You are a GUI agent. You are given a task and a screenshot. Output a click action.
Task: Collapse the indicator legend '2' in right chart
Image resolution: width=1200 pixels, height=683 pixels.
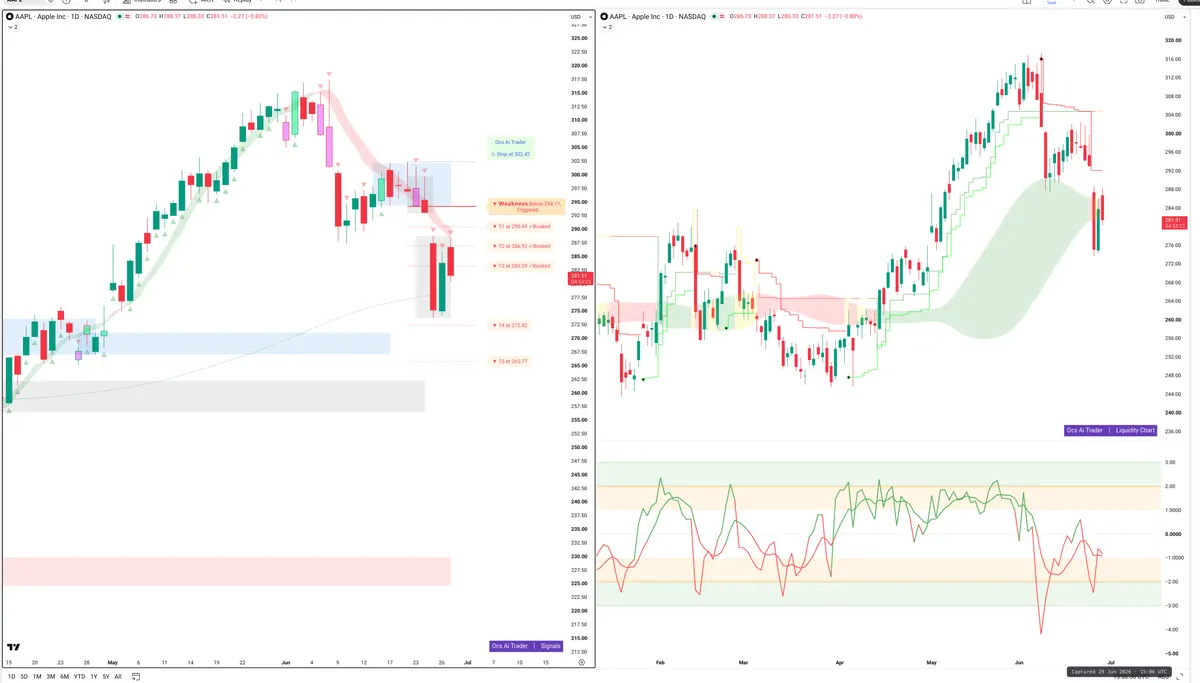click(607, 27)
